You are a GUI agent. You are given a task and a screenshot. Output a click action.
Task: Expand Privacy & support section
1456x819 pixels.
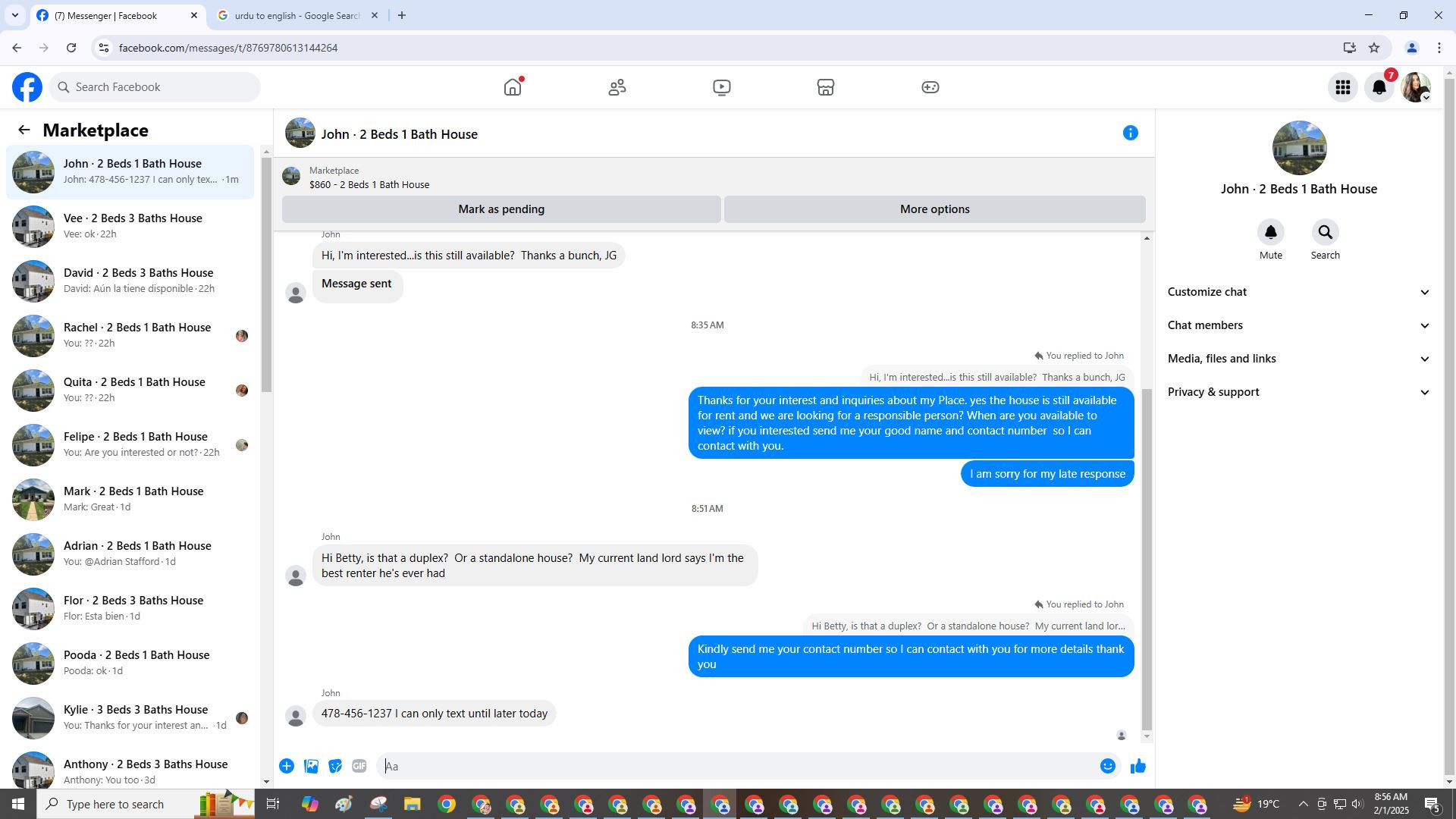point(1298,392)
